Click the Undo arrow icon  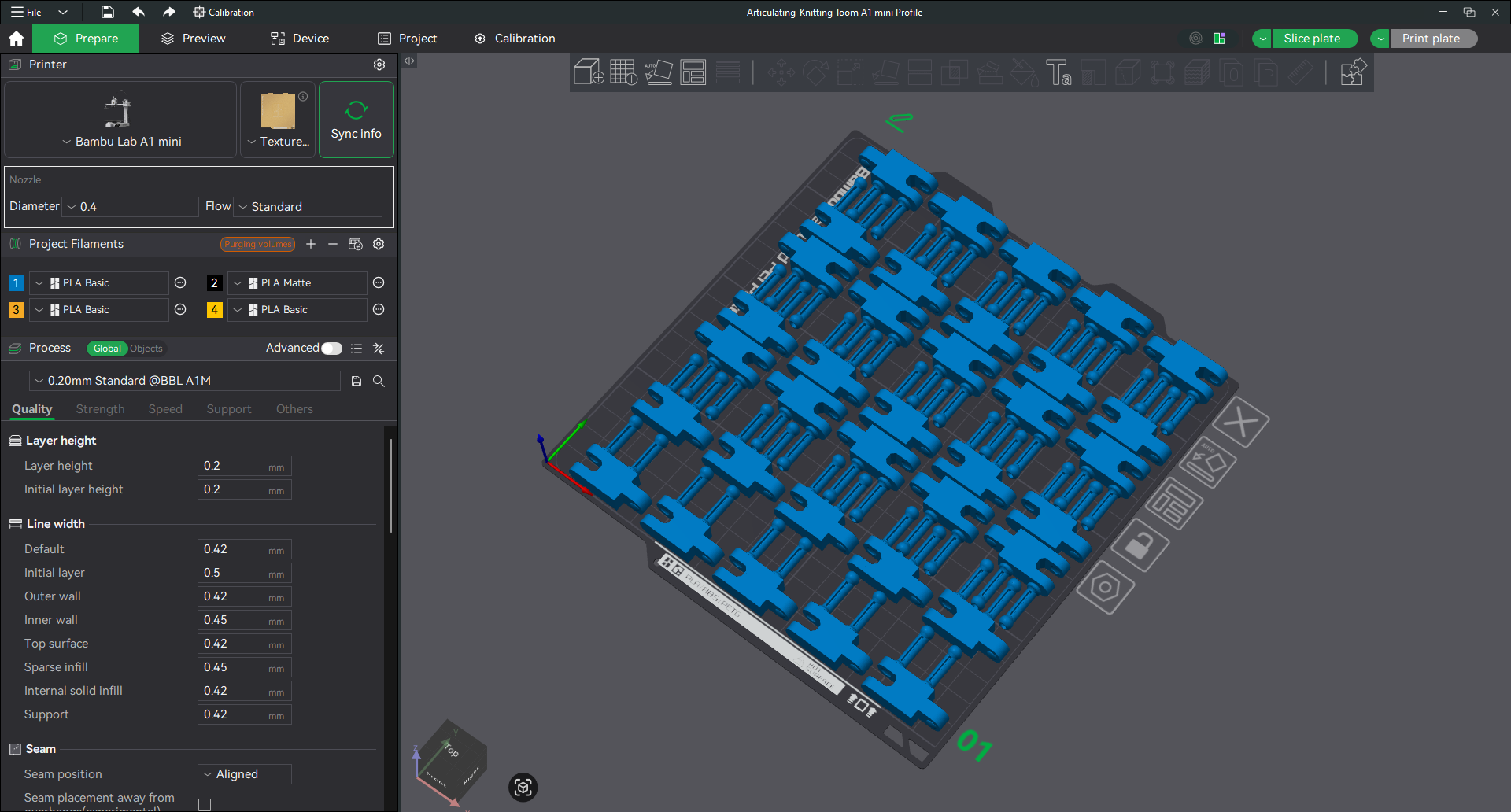tap(139, 12)
